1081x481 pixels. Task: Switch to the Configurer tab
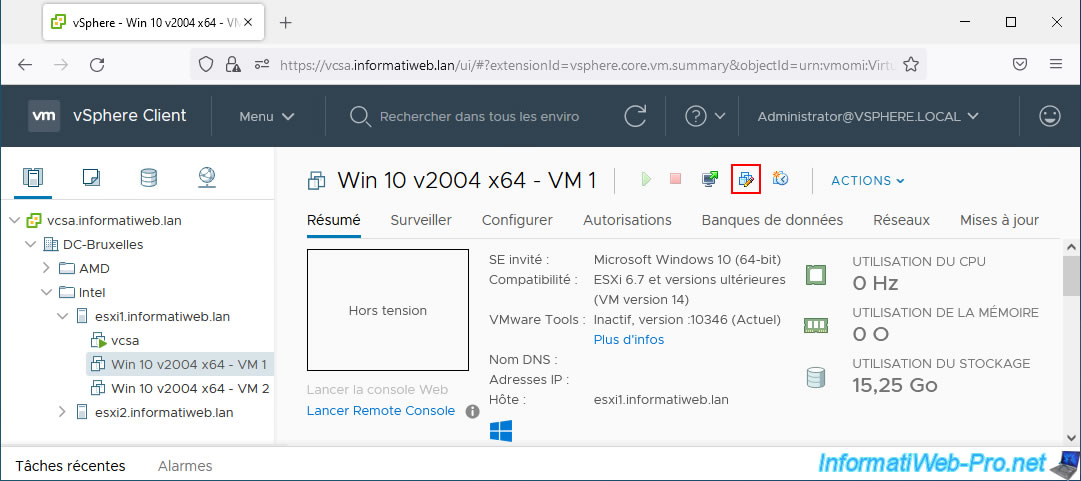pyautogui.click(x=517, y=220)
